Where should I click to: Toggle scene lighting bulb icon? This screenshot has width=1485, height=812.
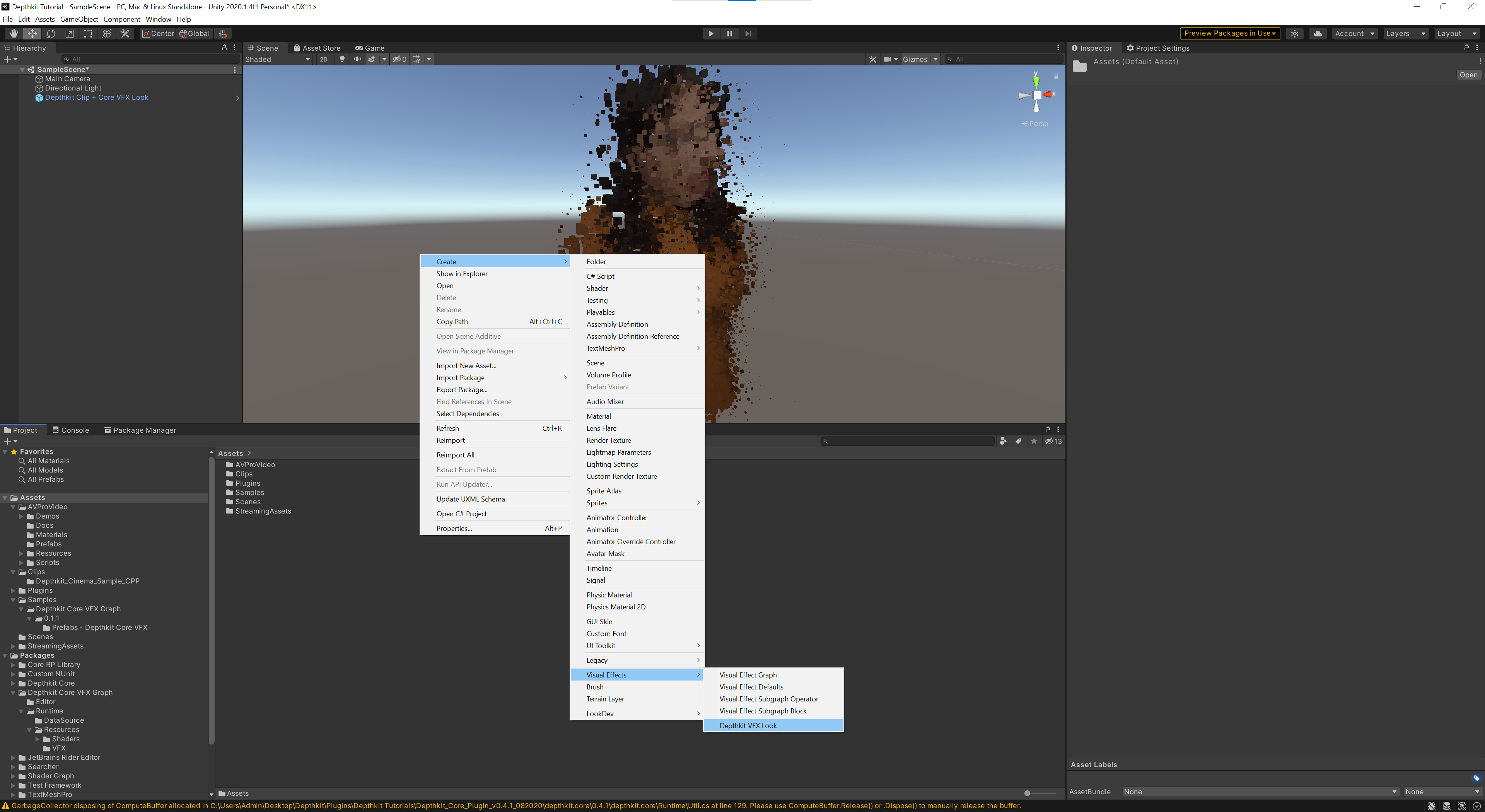[x=342, y=60]
